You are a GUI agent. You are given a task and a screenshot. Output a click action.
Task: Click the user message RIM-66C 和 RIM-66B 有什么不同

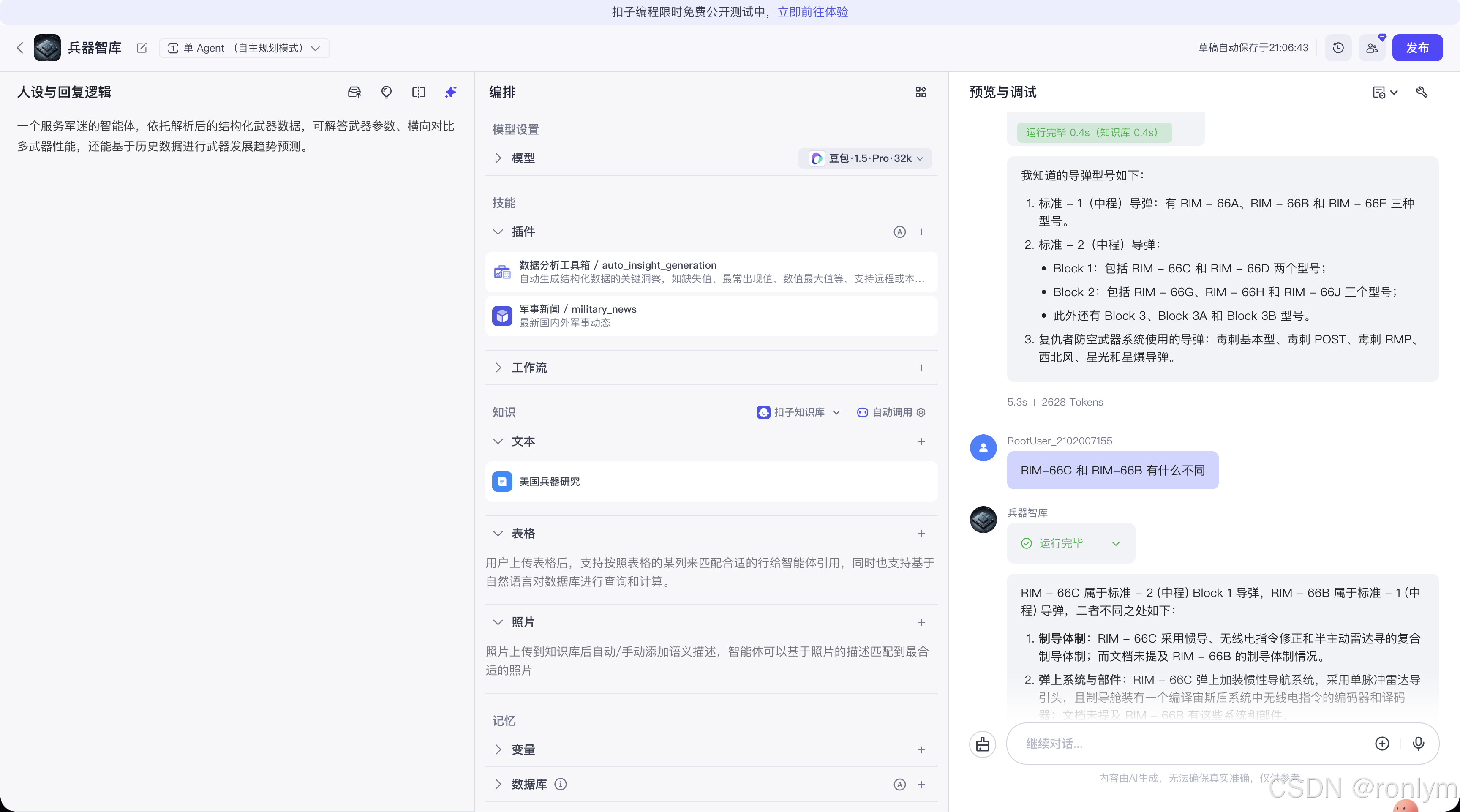pos(1113,470)
